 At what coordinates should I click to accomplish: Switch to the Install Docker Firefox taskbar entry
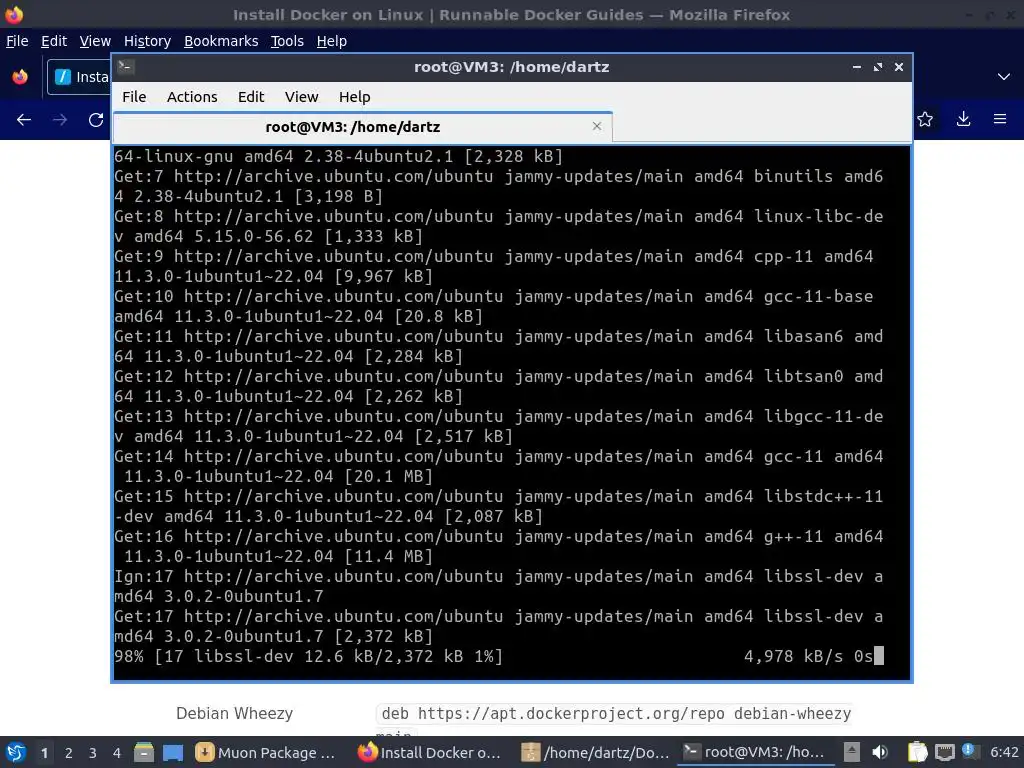(430, 752)
